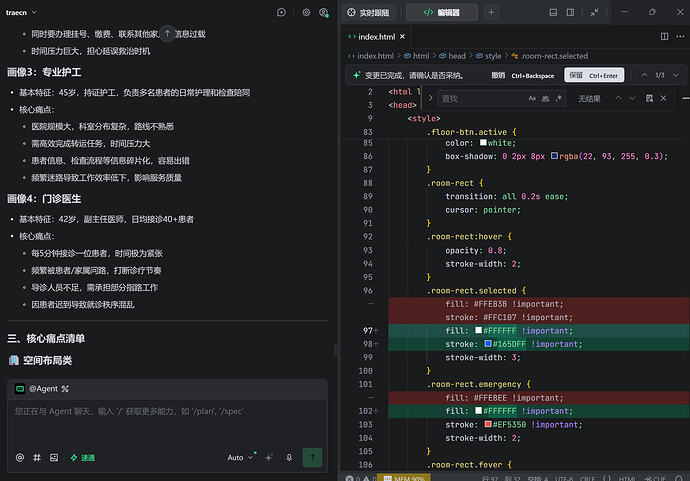Click the sparkle prompt-enhance icon
The image size is (690, 481).
[x=269, y=458]
